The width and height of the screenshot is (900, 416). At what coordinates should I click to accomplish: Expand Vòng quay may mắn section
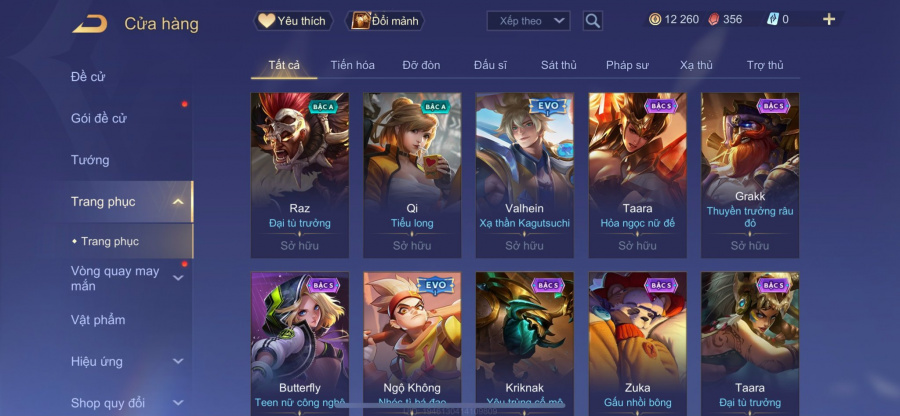coord(178,278)
